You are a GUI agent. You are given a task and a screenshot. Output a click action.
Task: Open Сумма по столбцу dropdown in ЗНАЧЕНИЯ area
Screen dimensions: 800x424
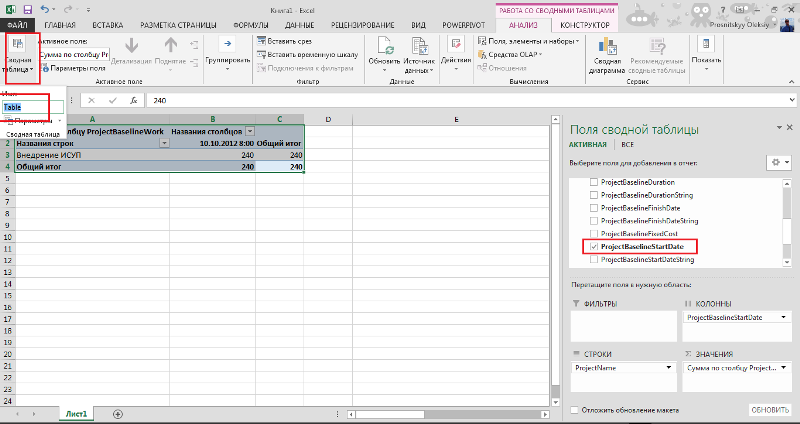pos(783,368)
